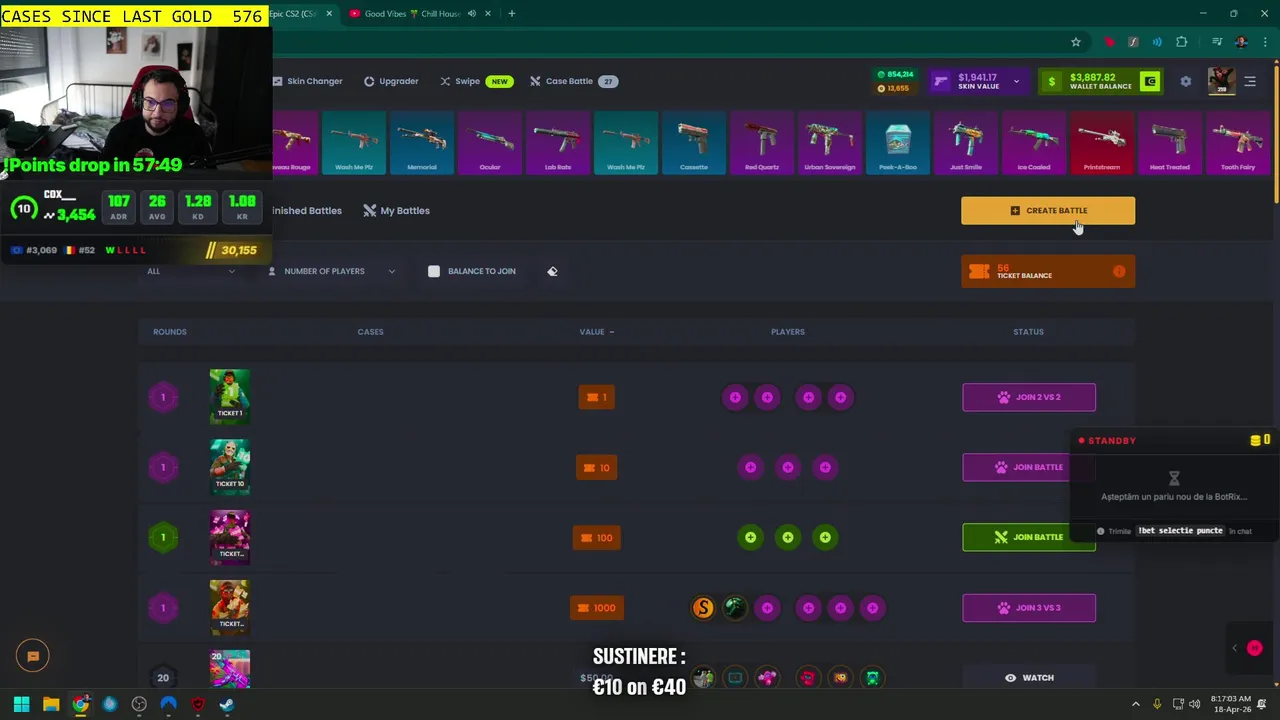The image size is (1280, 720).
Task: Click first green player slot in 100-ticket row
Action: tap(750, 537)
